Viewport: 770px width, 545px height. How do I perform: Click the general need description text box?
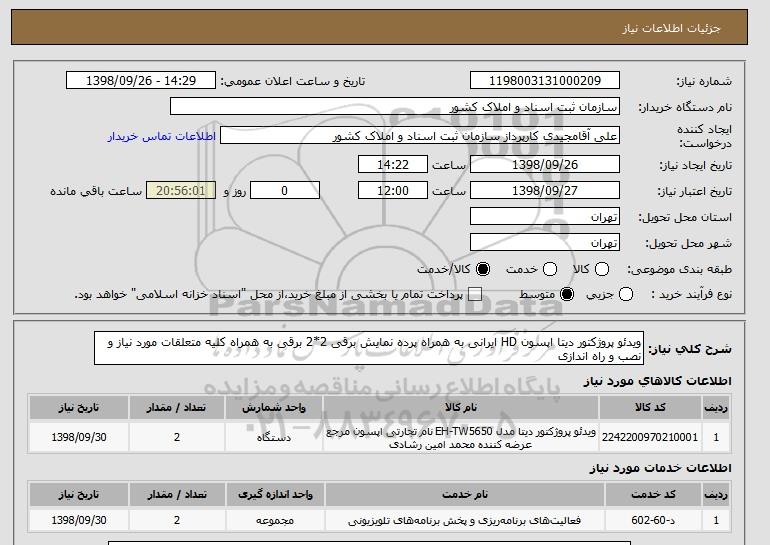coord(369,348)
